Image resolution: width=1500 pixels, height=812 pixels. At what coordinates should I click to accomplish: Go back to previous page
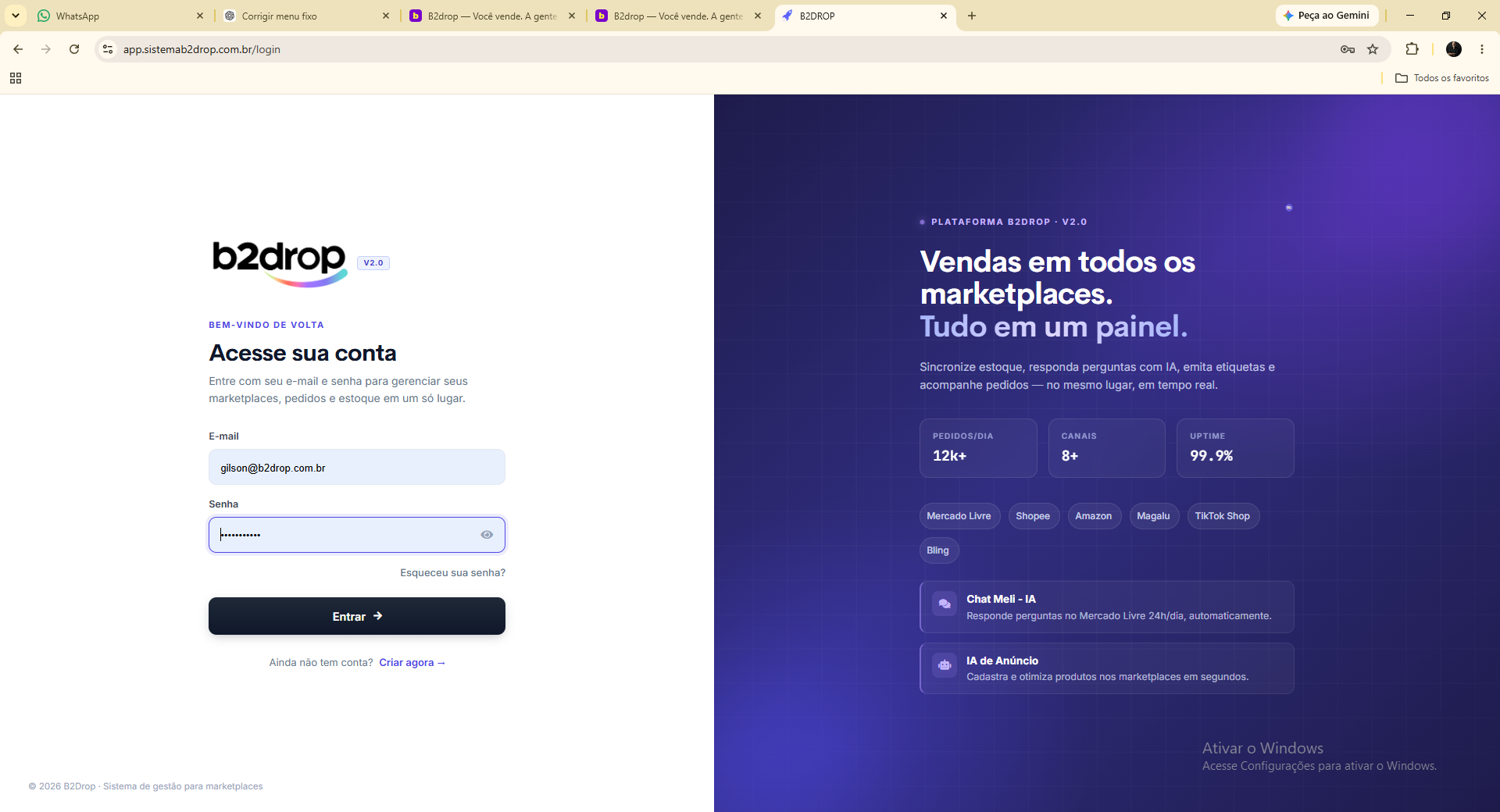(18, 49)
